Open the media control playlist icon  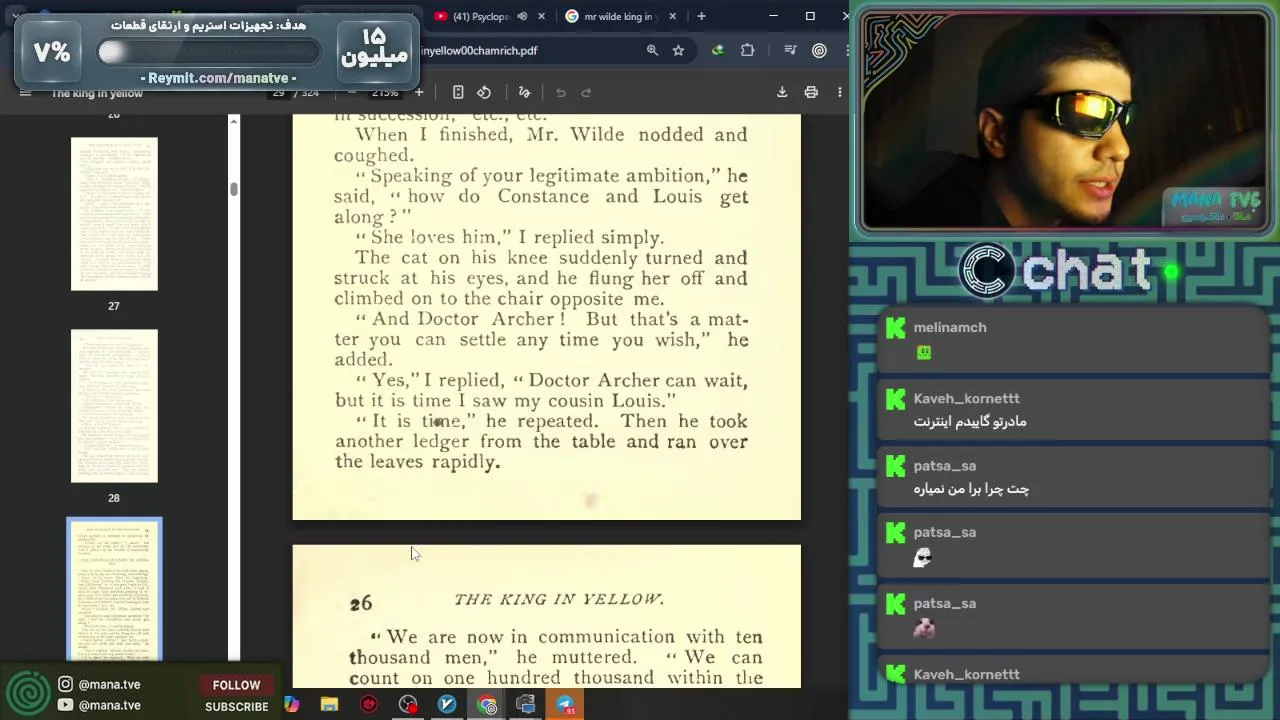point(790,50)
